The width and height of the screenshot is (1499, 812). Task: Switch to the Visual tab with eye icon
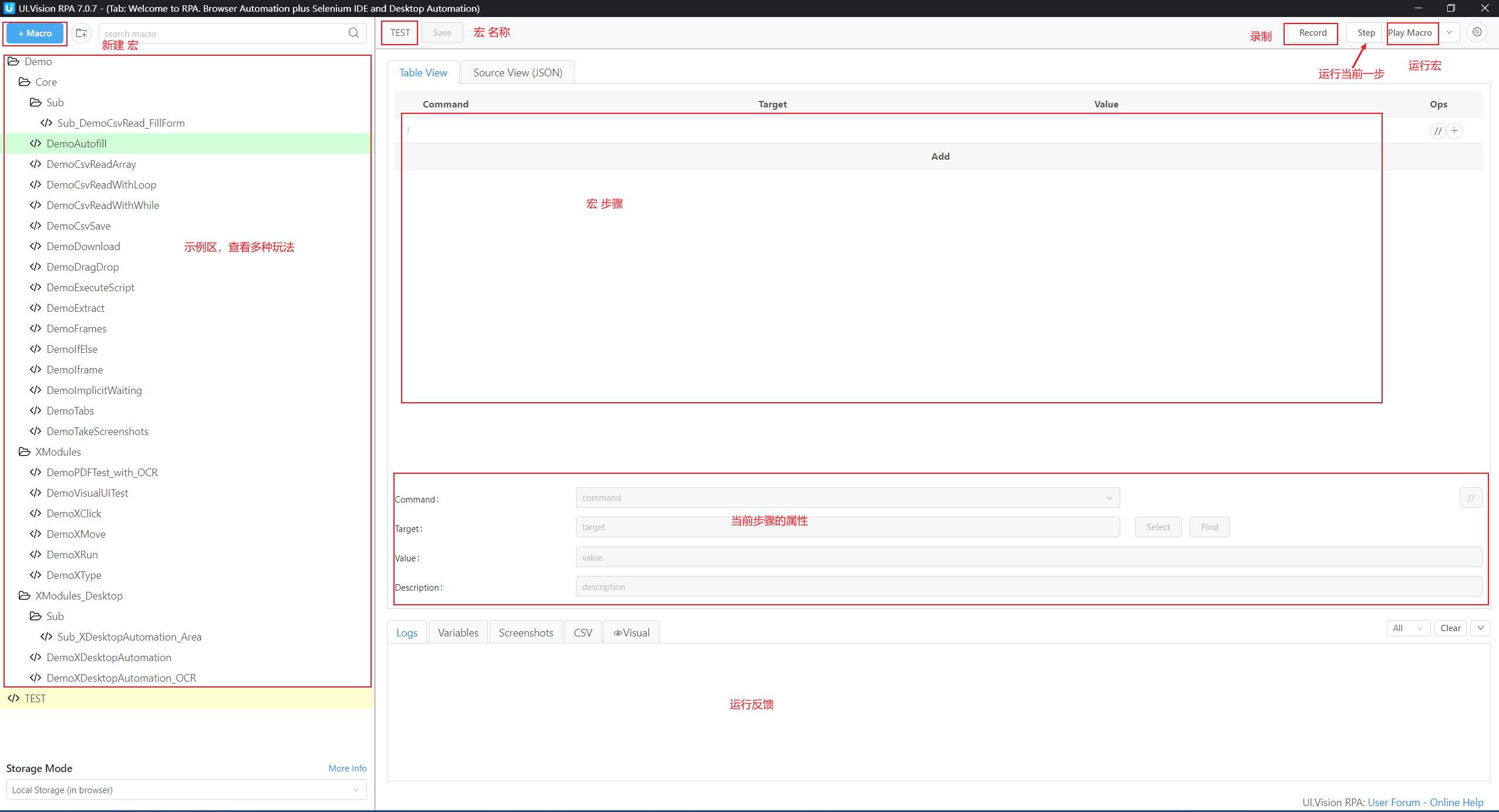coord(631,632)
